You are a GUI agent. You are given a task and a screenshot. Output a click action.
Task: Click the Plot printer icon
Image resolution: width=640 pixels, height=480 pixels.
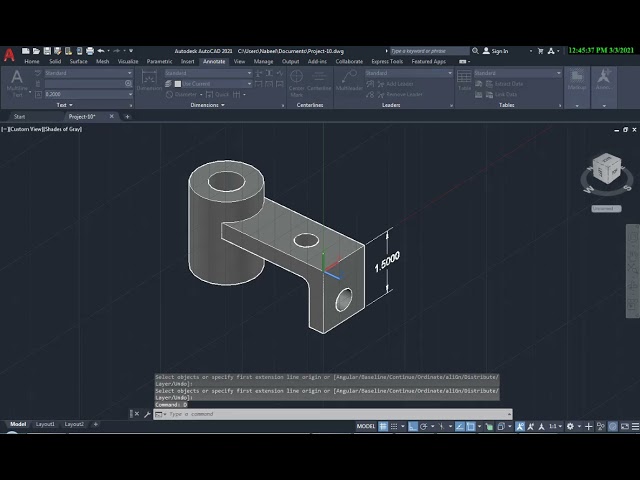[x=90, y=51]
